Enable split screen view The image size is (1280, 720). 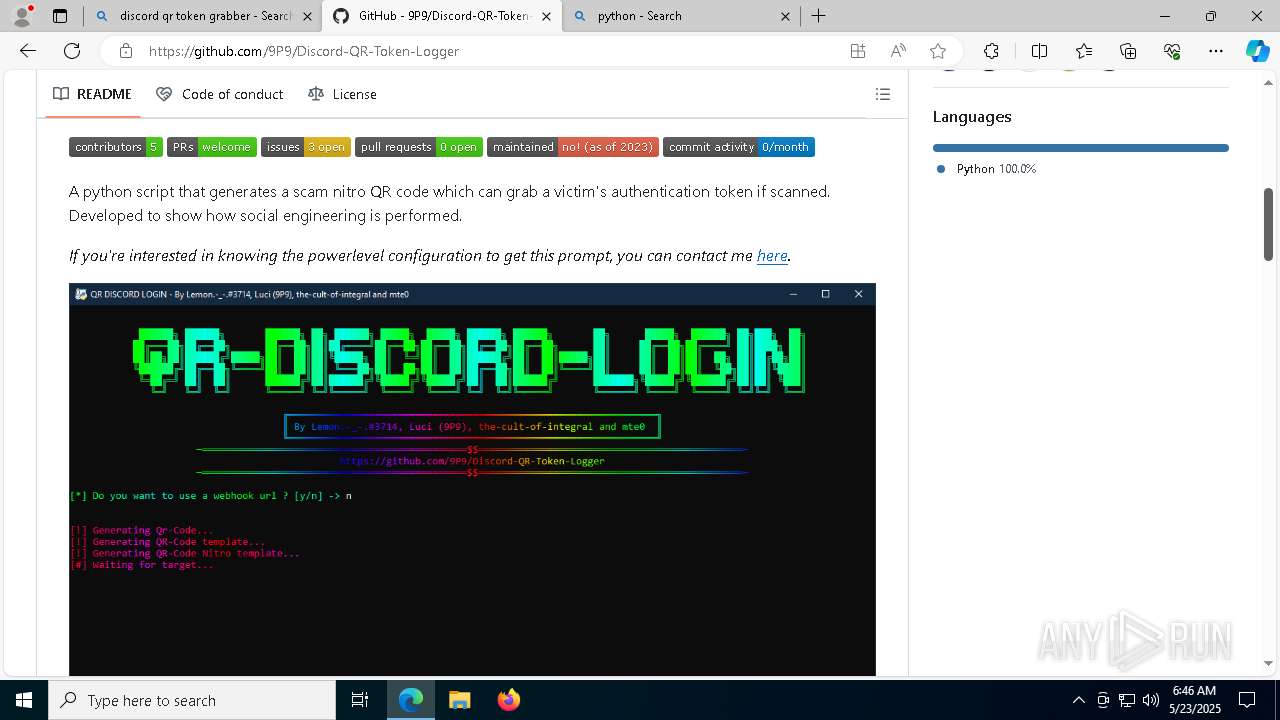(1039, 51)
